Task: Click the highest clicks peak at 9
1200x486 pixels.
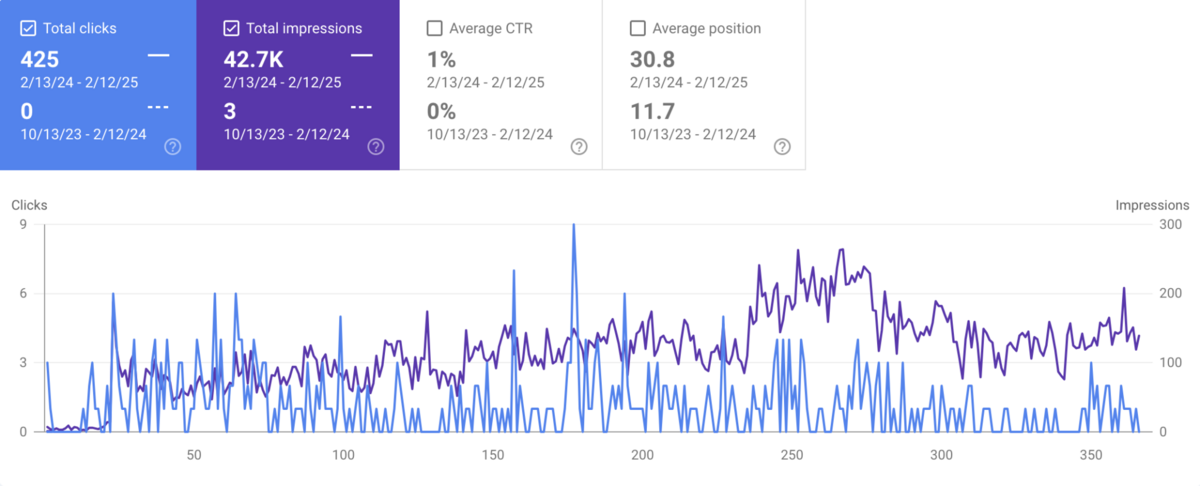Action: coord(573,226)
